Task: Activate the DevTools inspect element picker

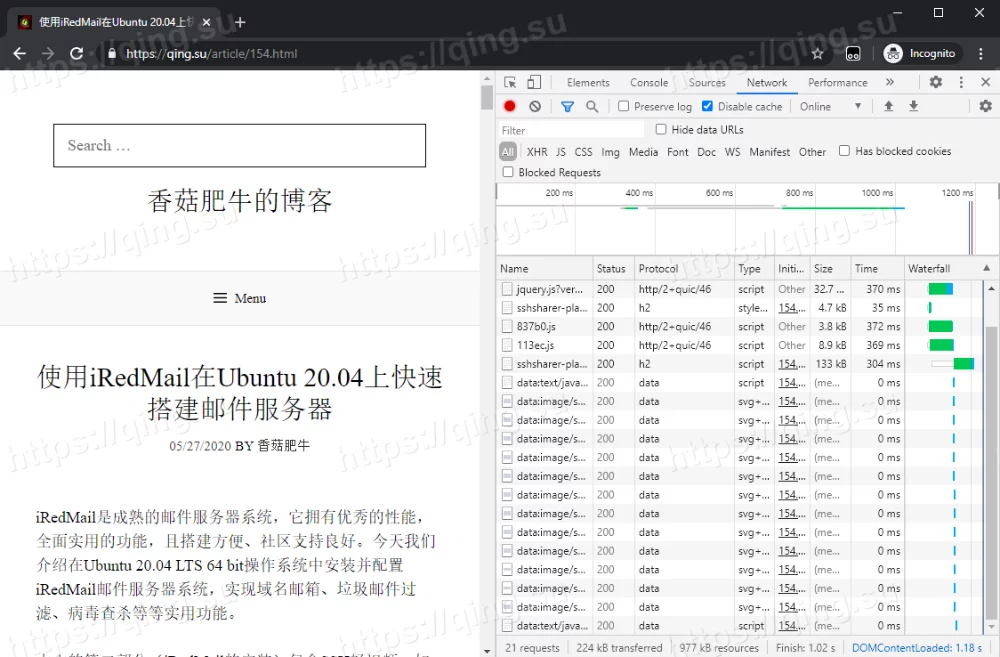Action: pos(510,82)
